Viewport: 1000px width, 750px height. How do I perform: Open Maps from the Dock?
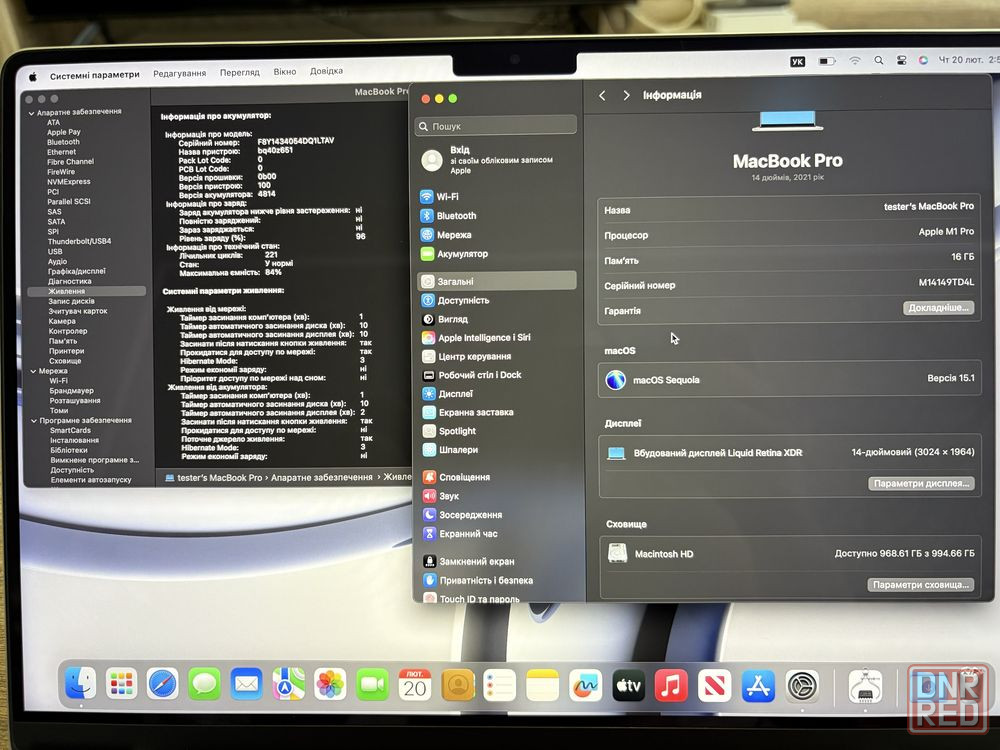[288, 685]
